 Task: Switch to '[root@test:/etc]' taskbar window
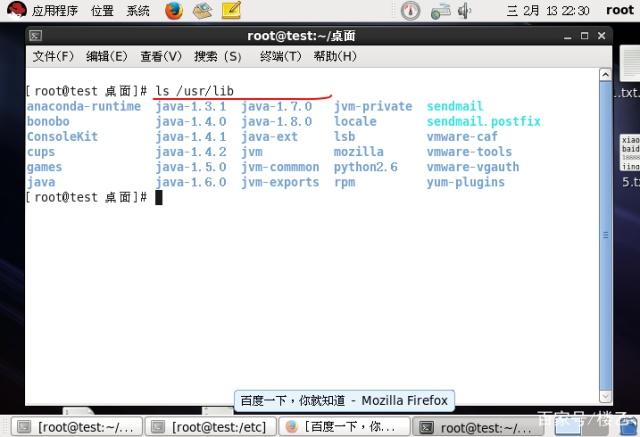(x=211, y=427)
